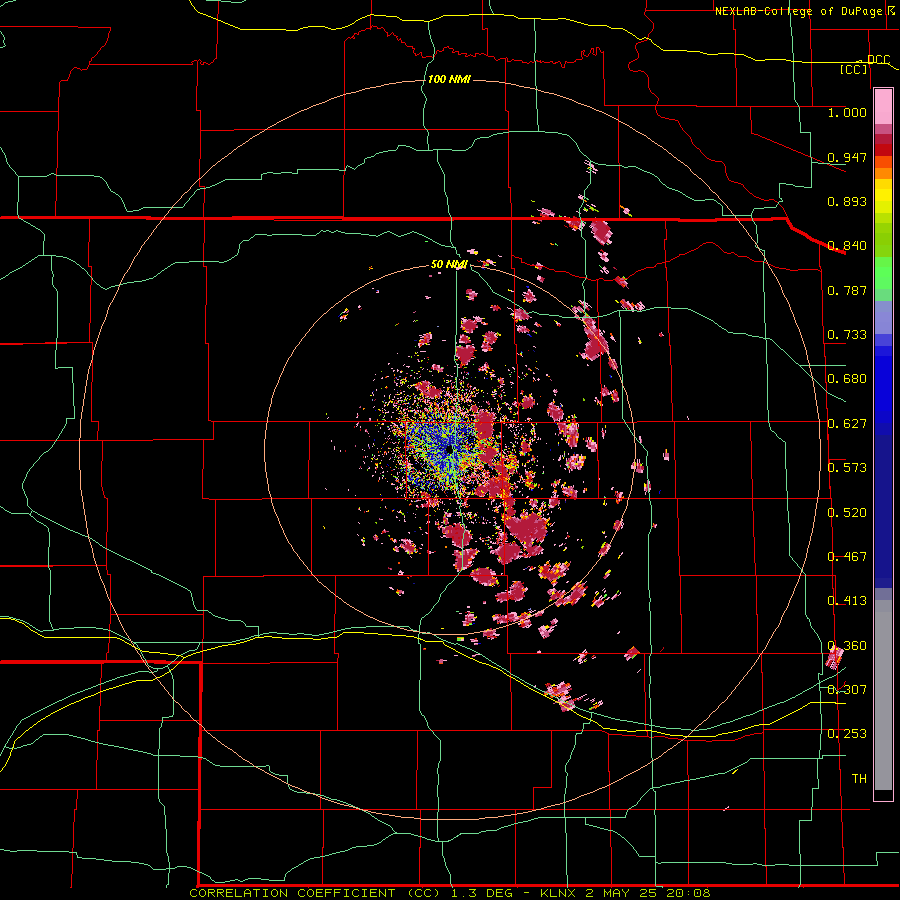Screen dimensions: 900x900
Task: Pick the light pink top color bar segment
Action: [x=883, y=107]
